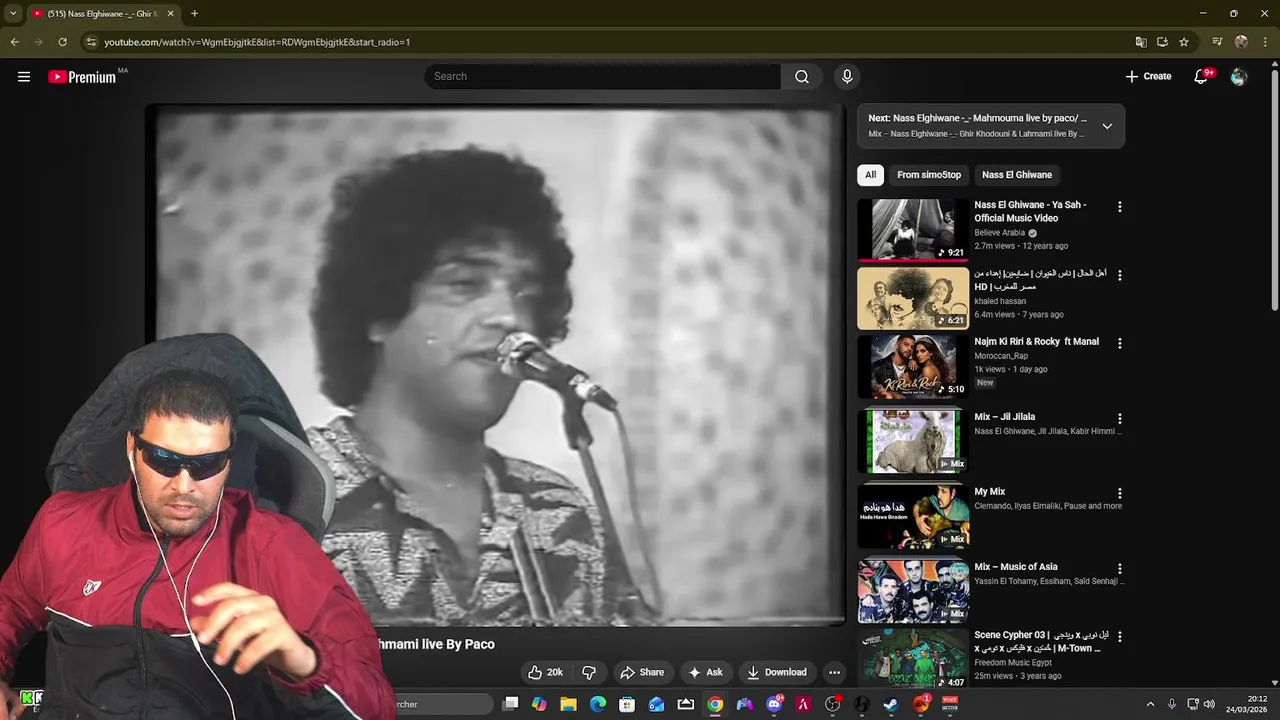Open options for Mix – Music of Asia
The width and height of the screenshot is (1280, 720).
click(1119, 568)
